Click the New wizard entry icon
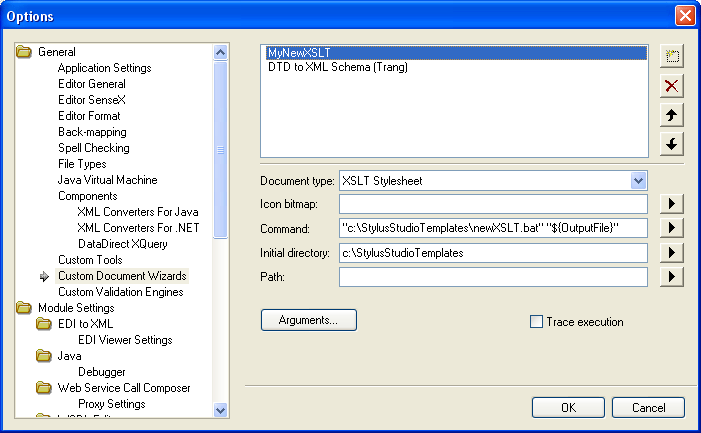Image resolution: width=701 pixels, height=433 pixels. pyautogui.click(x=672, y=56)
